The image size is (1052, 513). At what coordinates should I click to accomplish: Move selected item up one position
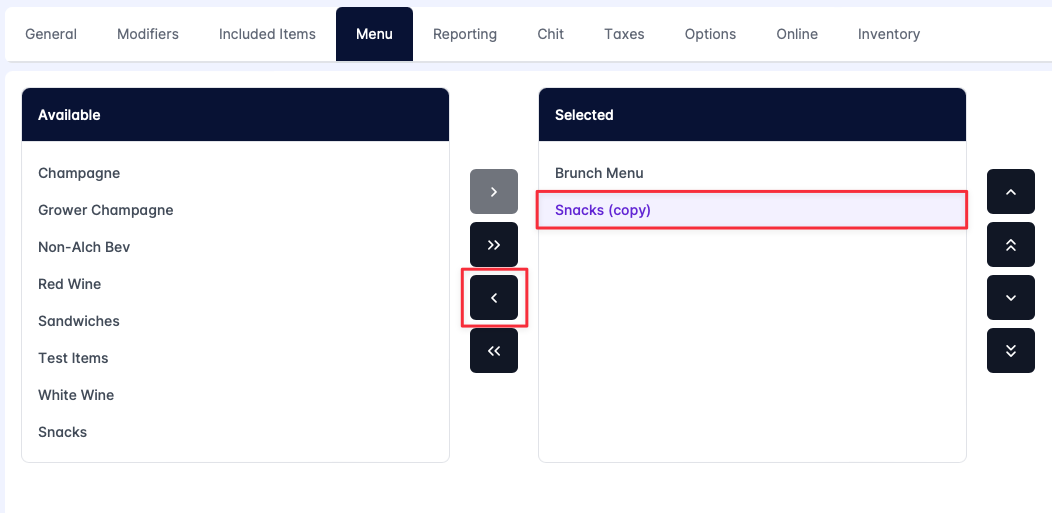coord(1010,191)
